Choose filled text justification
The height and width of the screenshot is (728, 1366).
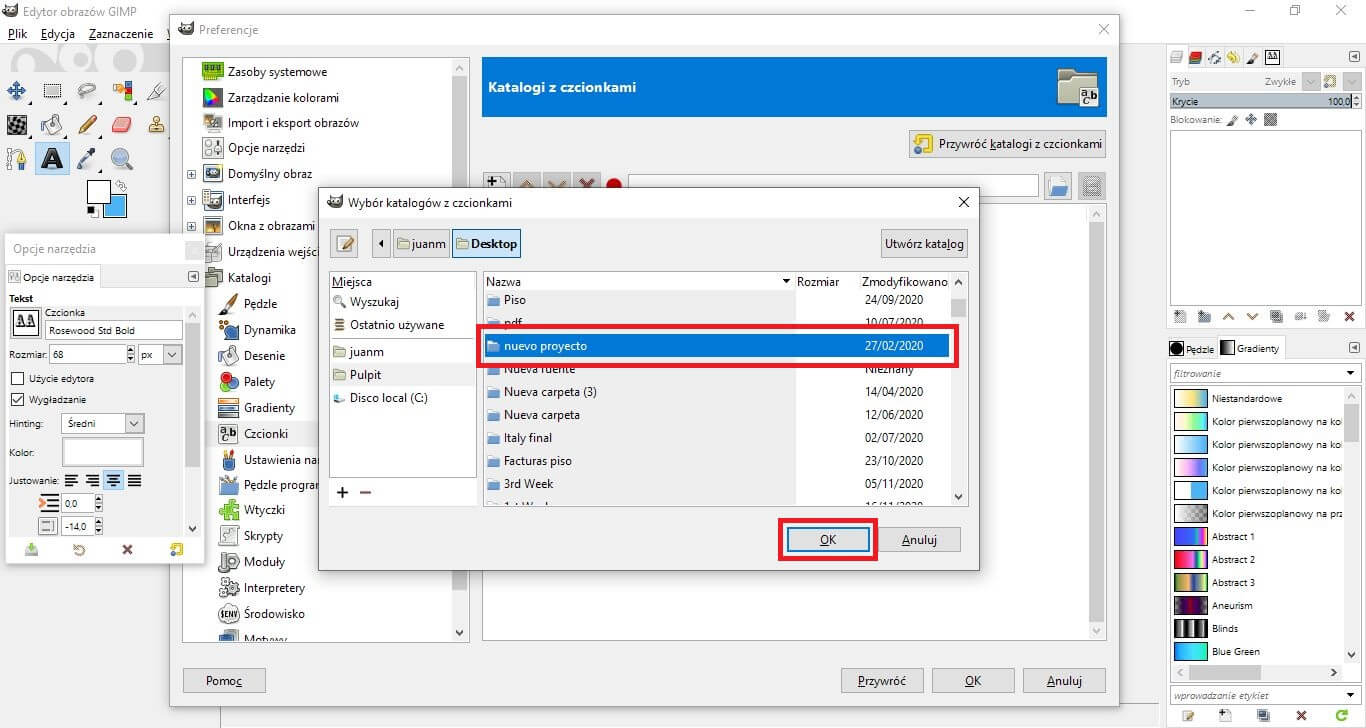coord(134,481)
